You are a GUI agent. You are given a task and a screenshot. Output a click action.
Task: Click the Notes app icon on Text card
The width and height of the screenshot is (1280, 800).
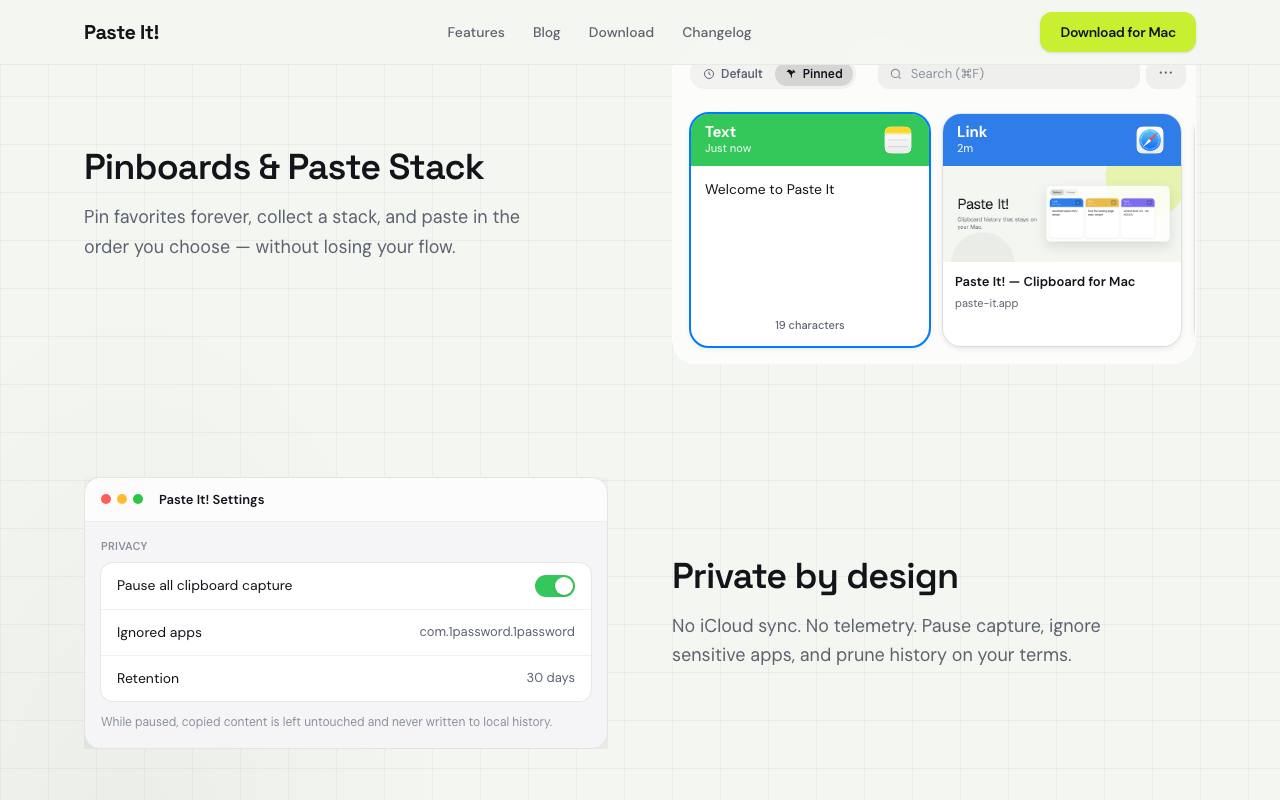pyautogui.click(x=898, y=140)
